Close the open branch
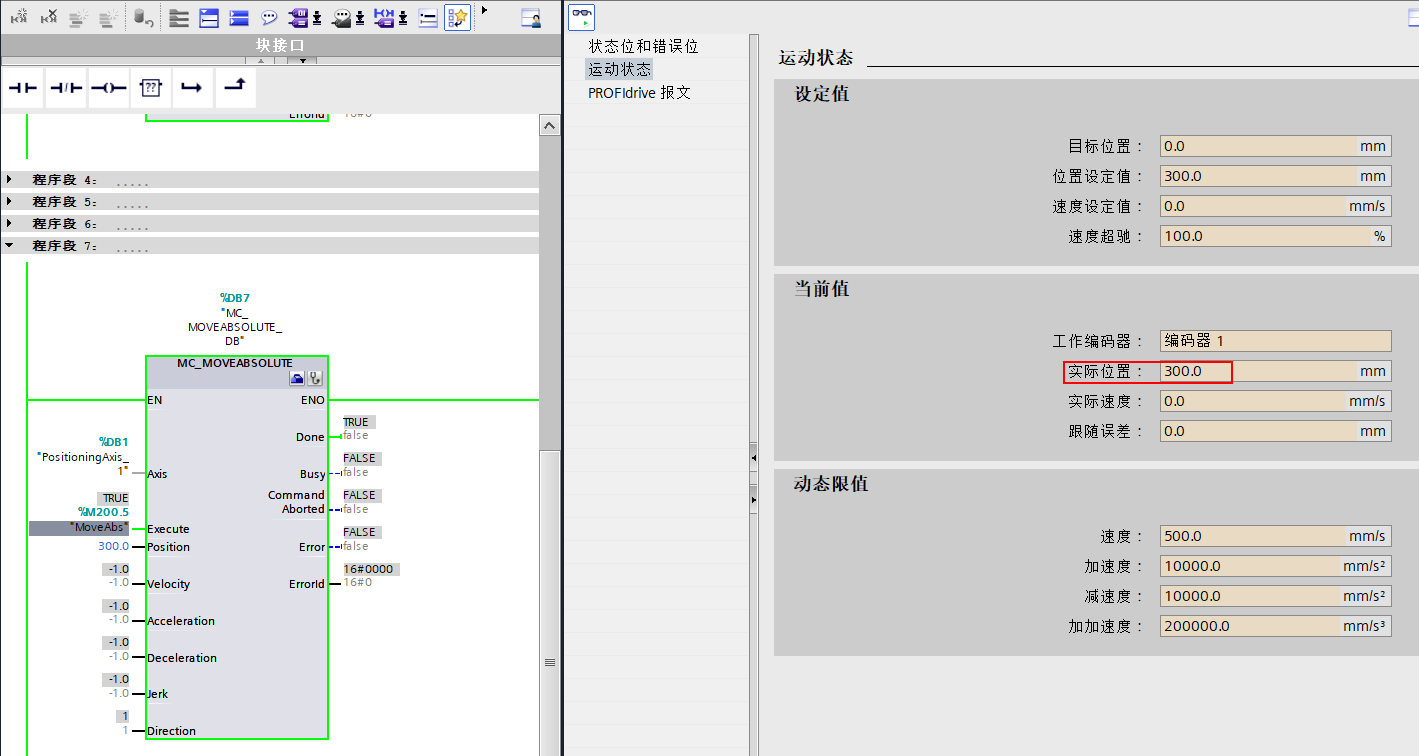This screenshot has height=756, width=1419. pos(236,88)
